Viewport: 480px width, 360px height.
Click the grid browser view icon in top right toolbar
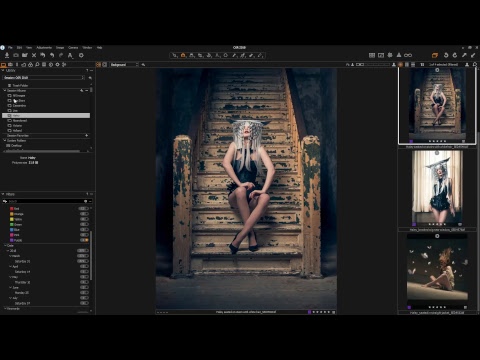[x=372, y=55]
